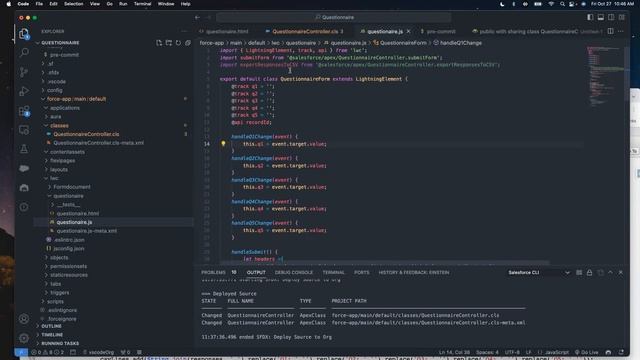
Task: Switch to QuestionnaireController.cls editor tab
Action: pos(305,31)
